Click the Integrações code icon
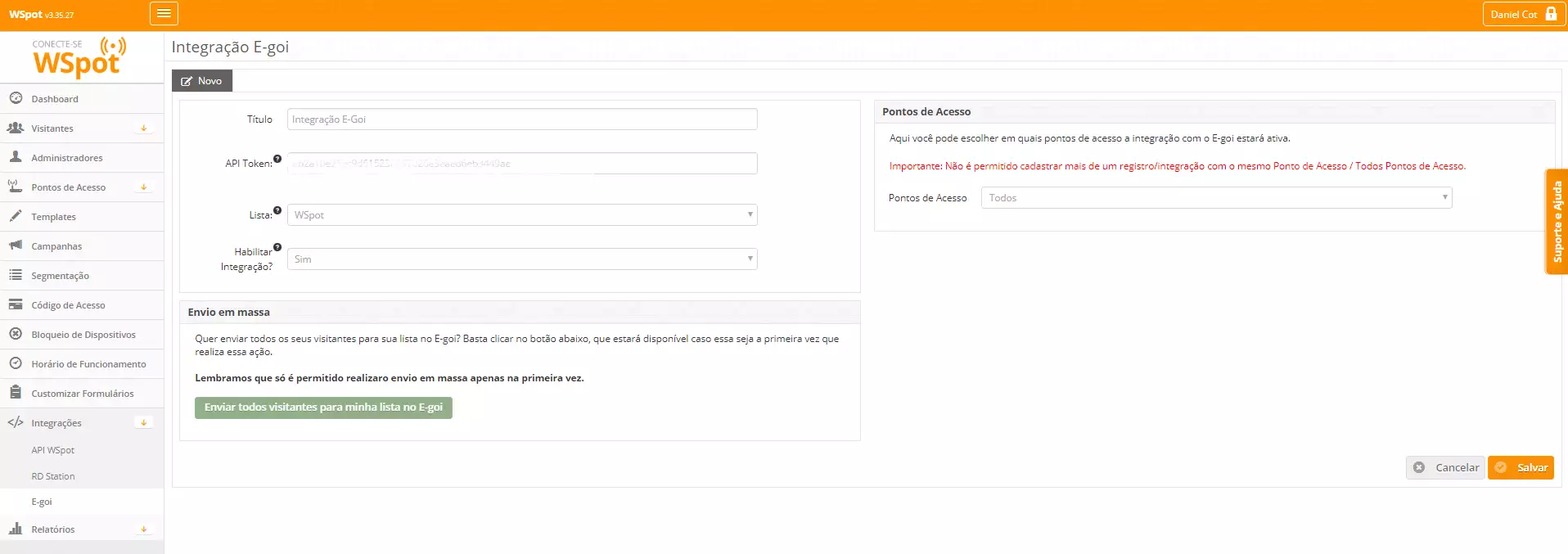 click(x=16, y=422)
